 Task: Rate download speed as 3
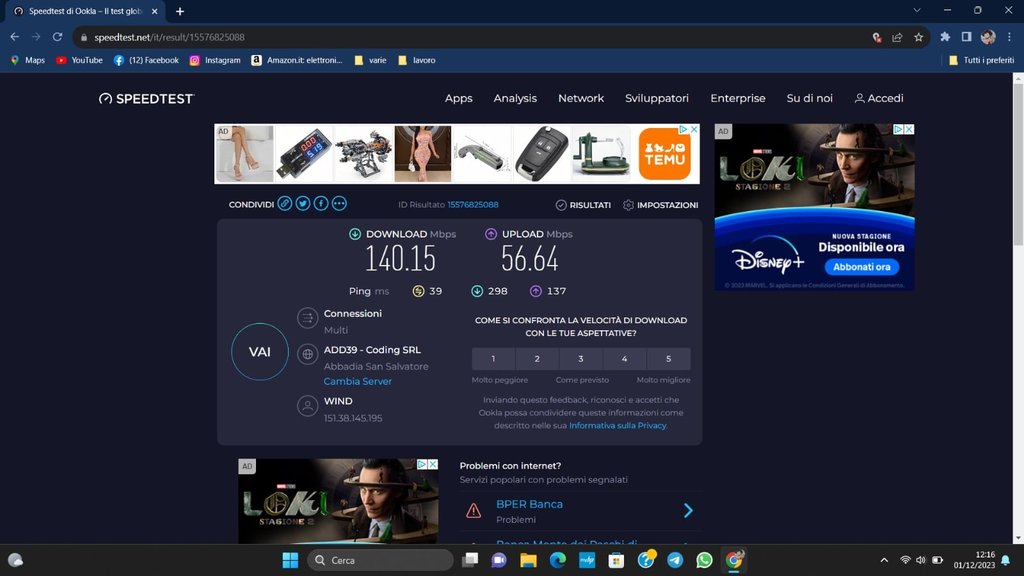581,359
